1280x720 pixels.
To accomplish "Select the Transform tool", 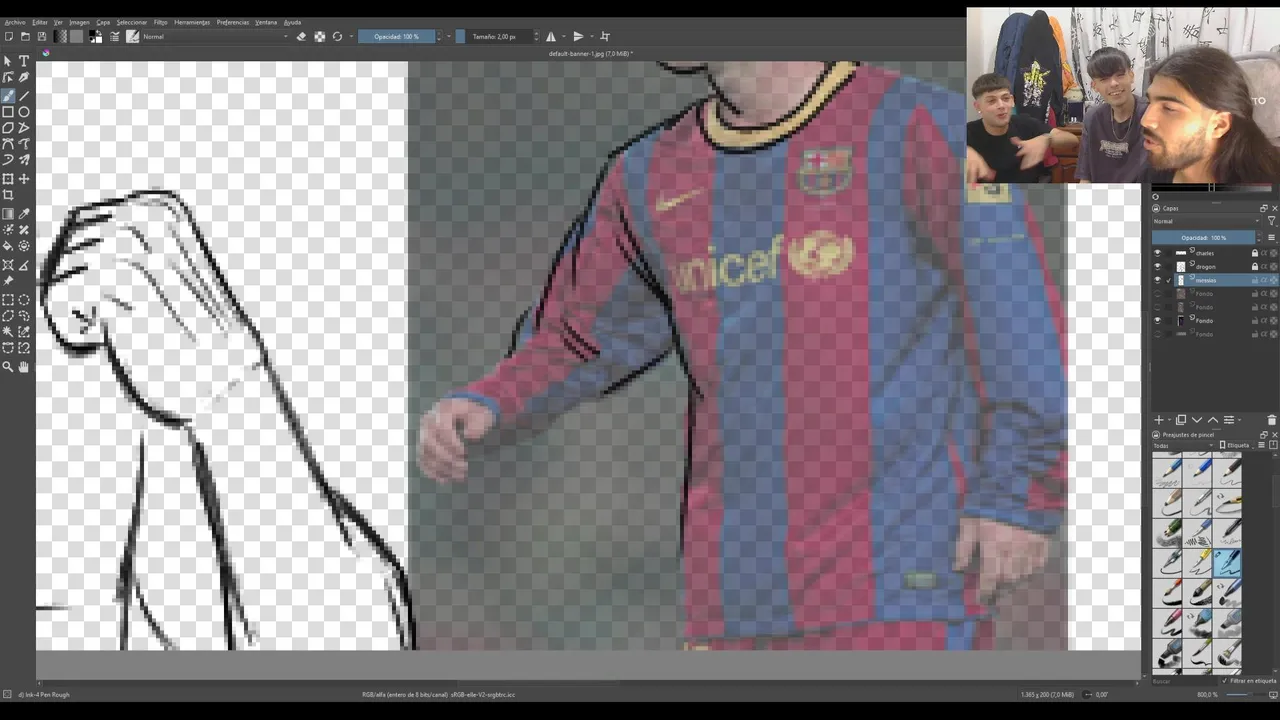I will pyautogui.click(x=8, y=179).
